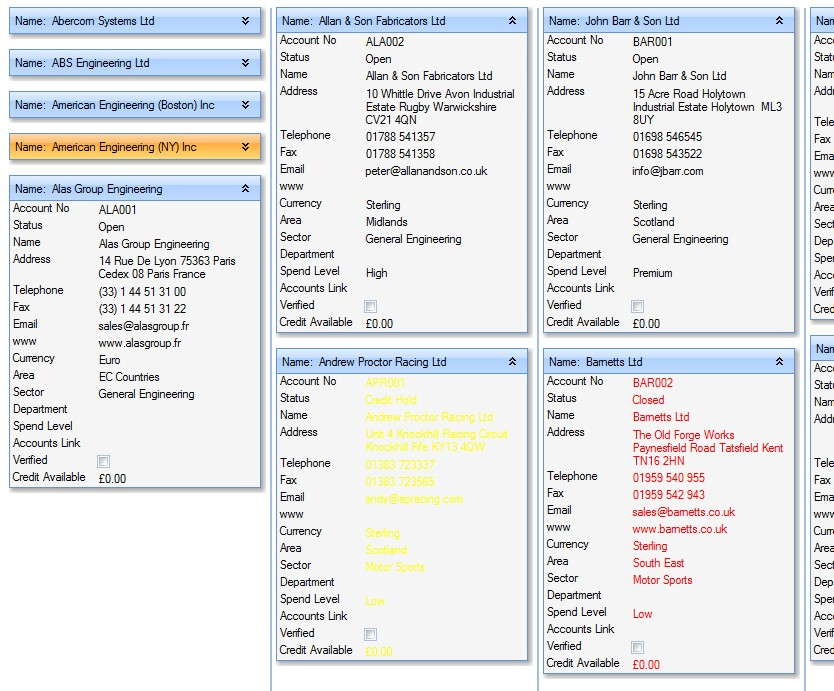The height and width of the screenshot is (691, 834).
Task: Collapse Allan & Son Fabricators Ltd card
Action: (513, 21)
